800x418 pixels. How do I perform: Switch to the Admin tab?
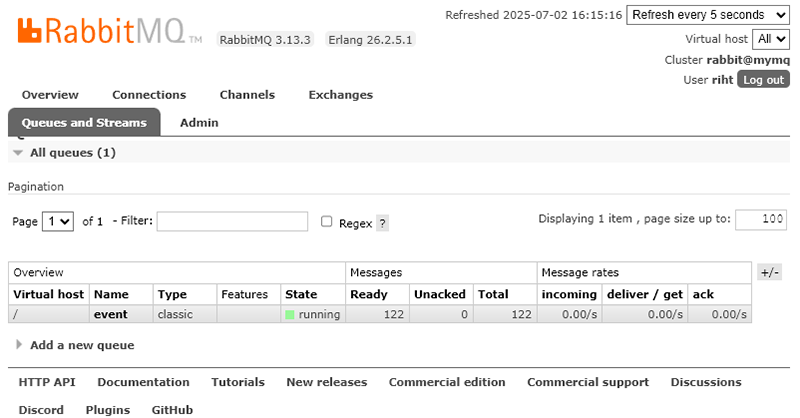199,123
